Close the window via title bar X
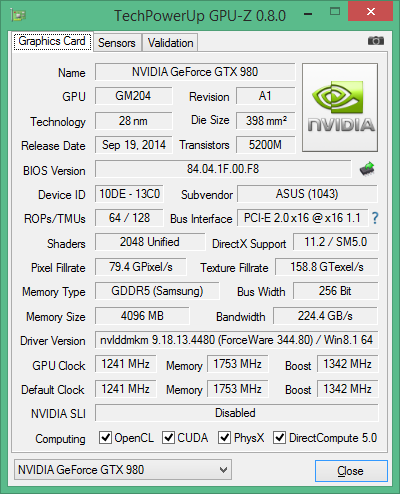The width and height of the screenshot is (400, 494). pos(370,12)
